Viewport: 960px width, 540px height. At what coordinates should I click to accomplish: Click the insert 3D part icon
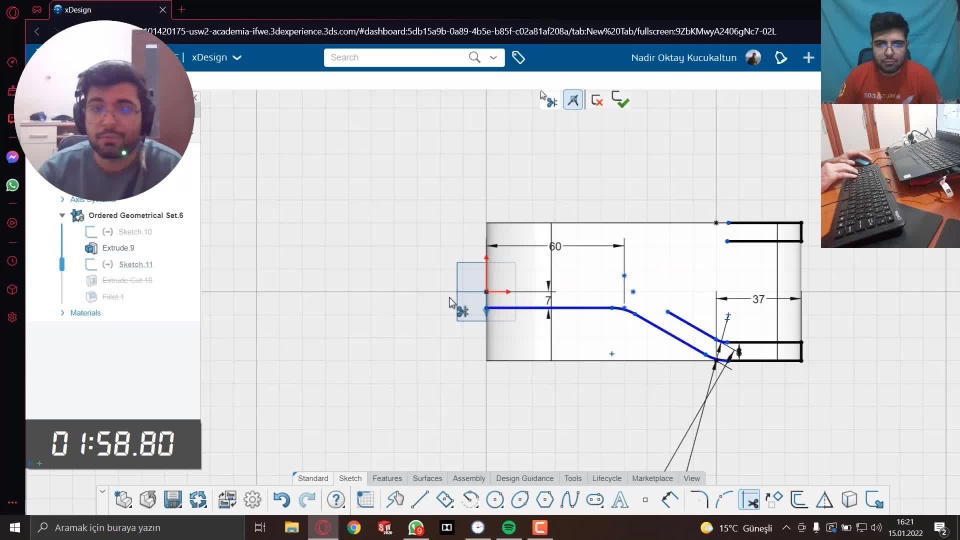[x=148, y=500]
